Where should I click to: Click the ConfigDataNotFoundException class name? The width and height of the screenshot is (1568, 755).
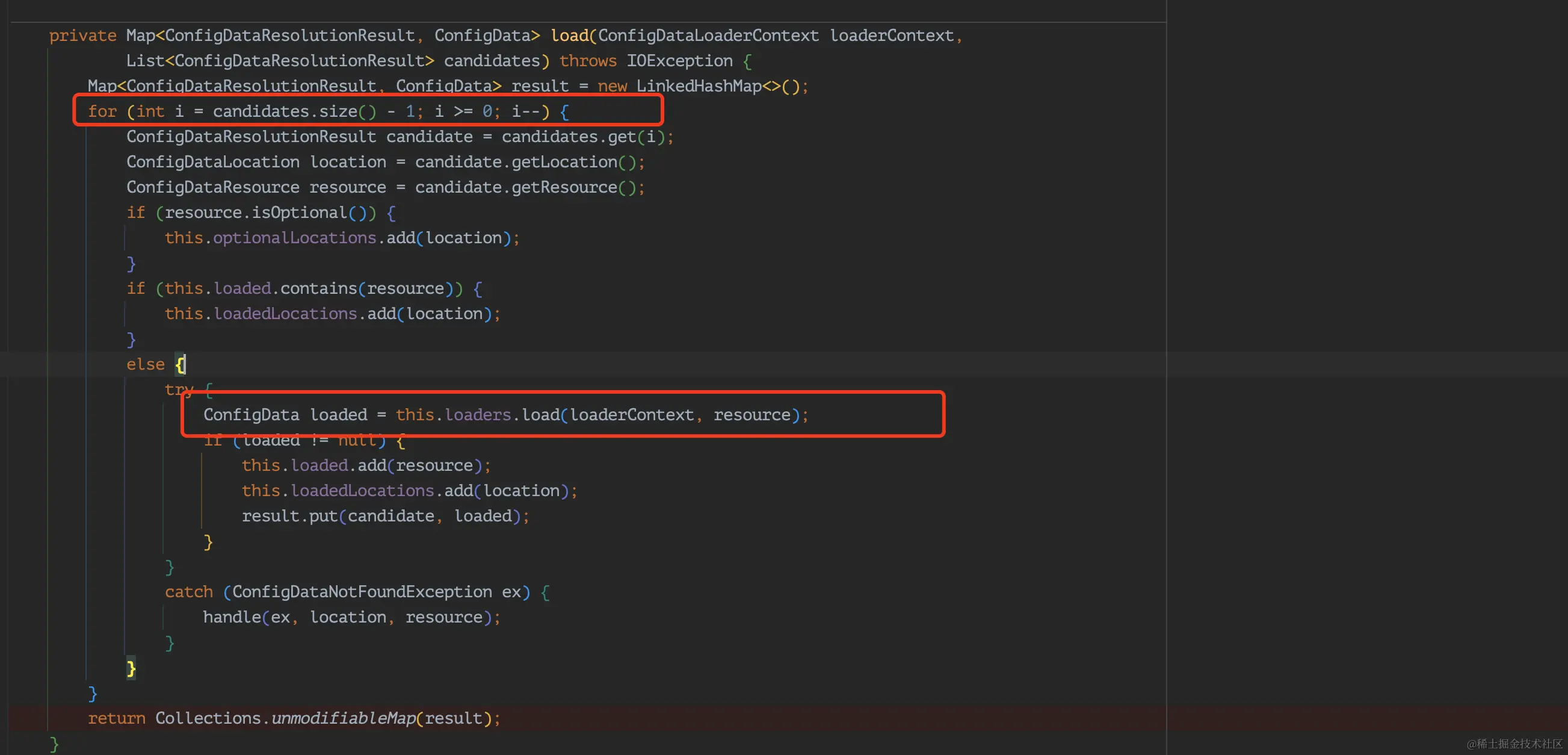pos(362,592)
